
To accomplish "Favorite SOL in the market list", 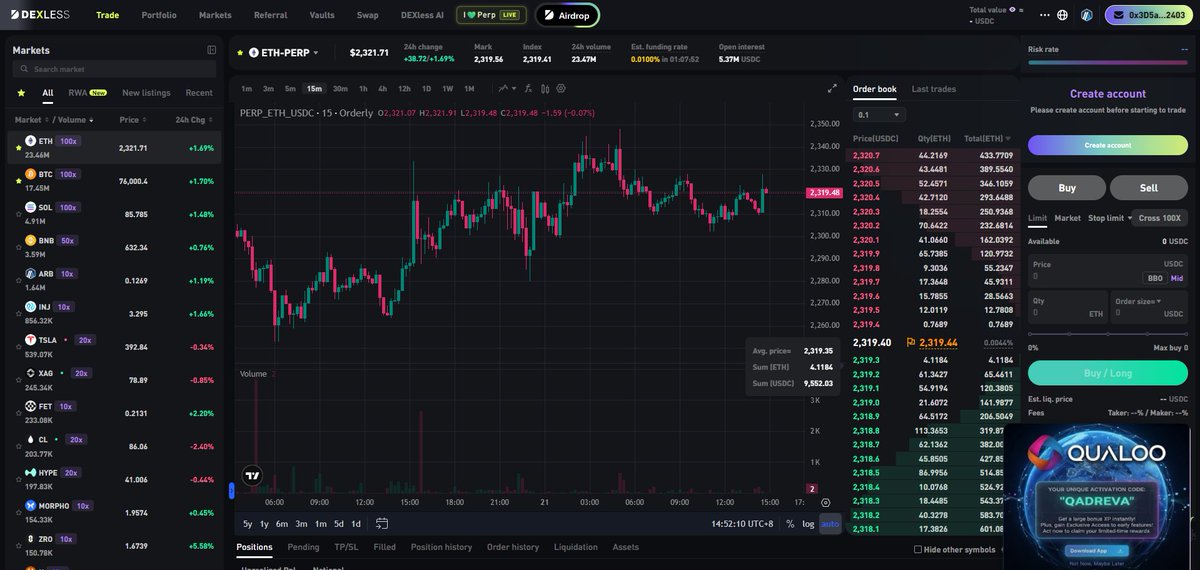I will tap(17, 214).
